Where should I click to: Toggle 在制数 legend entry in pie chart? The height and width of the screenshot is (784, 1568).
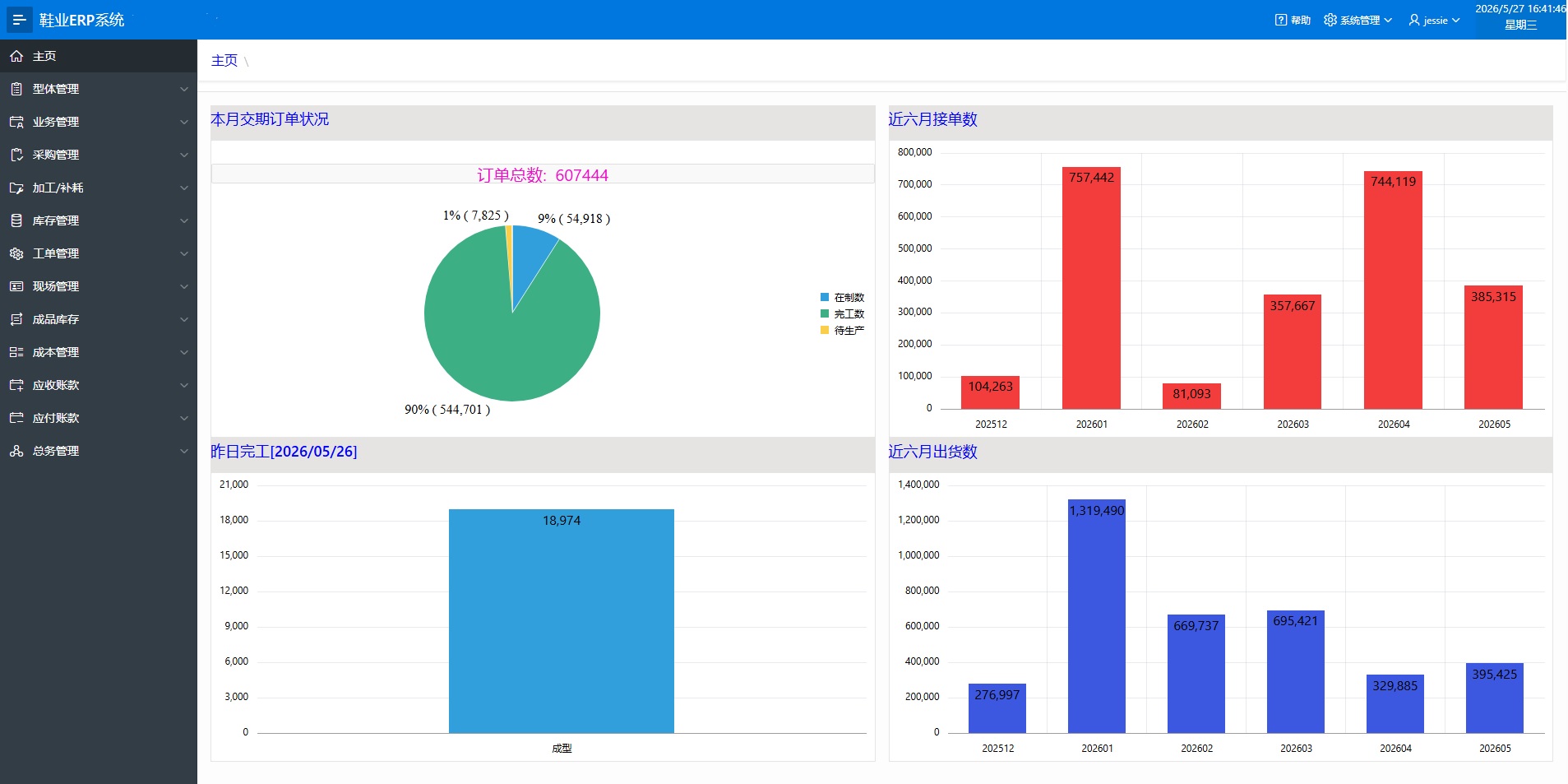point(842,298)
